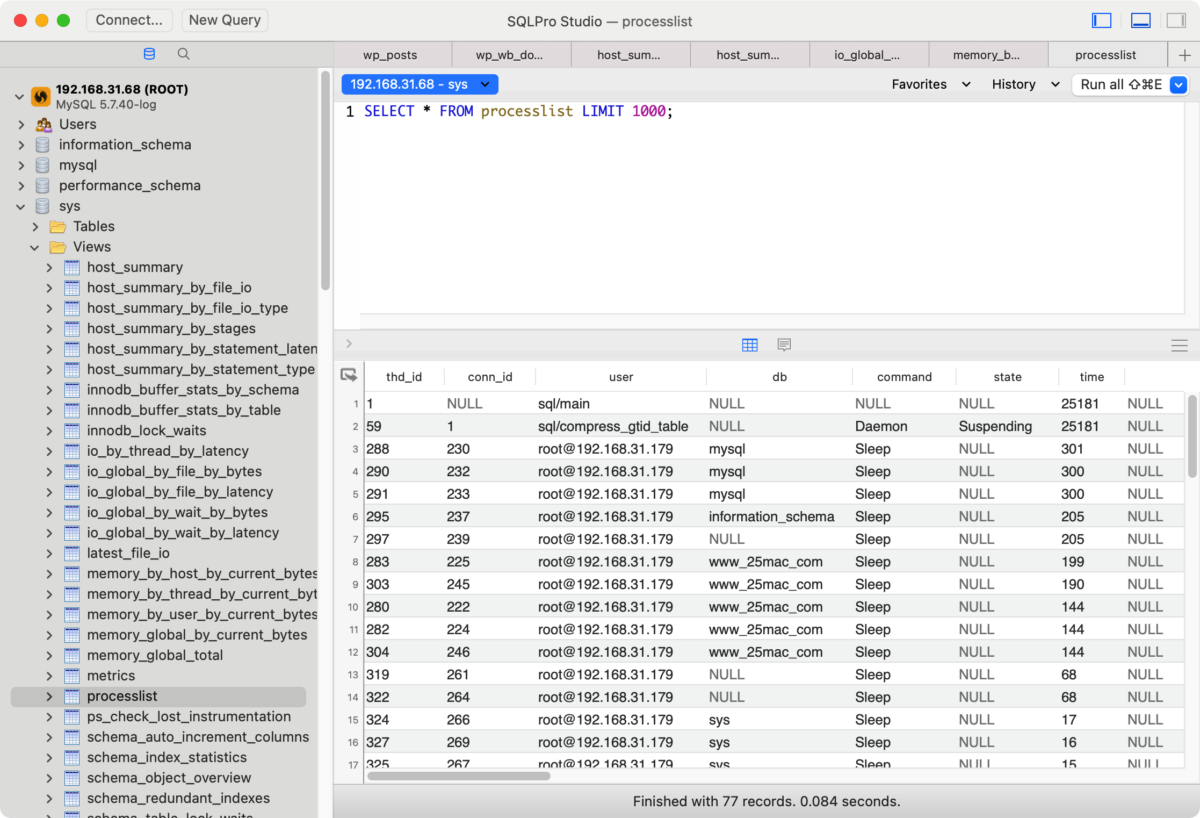Open the Favorites dropdown
Screen dimensions: 1200x818
coord(932,85)
